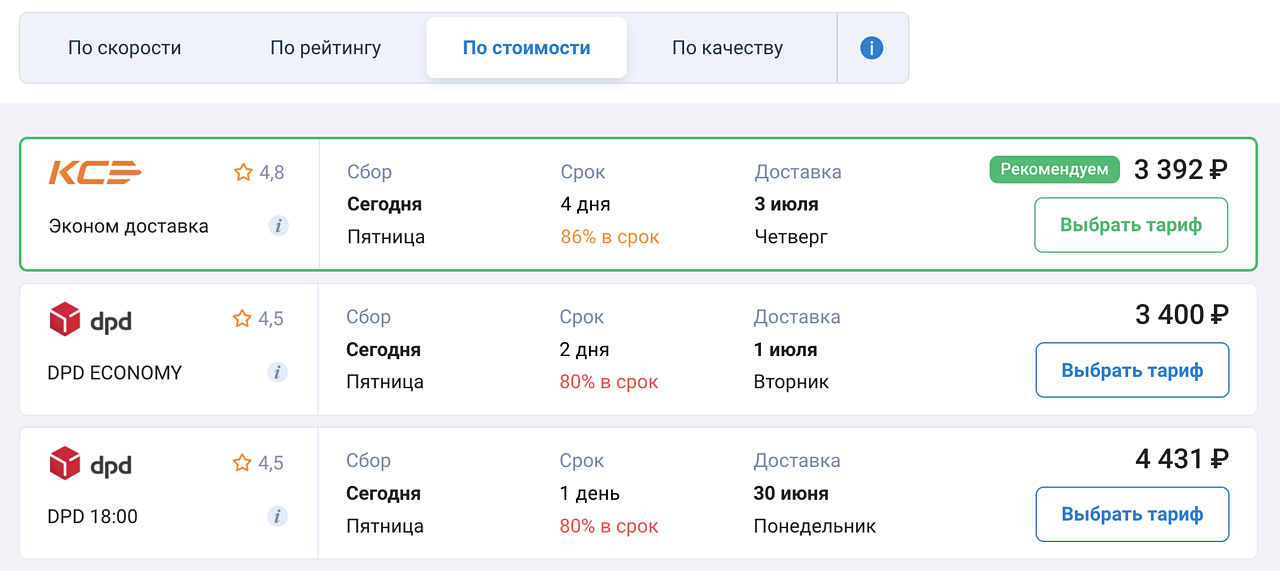Click the 4,8 star rating icon
Screen dimensions: 1280x571
pos(243,173)
